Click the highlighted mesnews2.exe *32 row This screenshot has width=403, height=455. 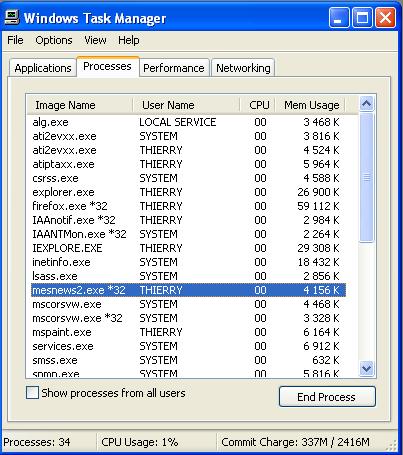tap(188, 290)
